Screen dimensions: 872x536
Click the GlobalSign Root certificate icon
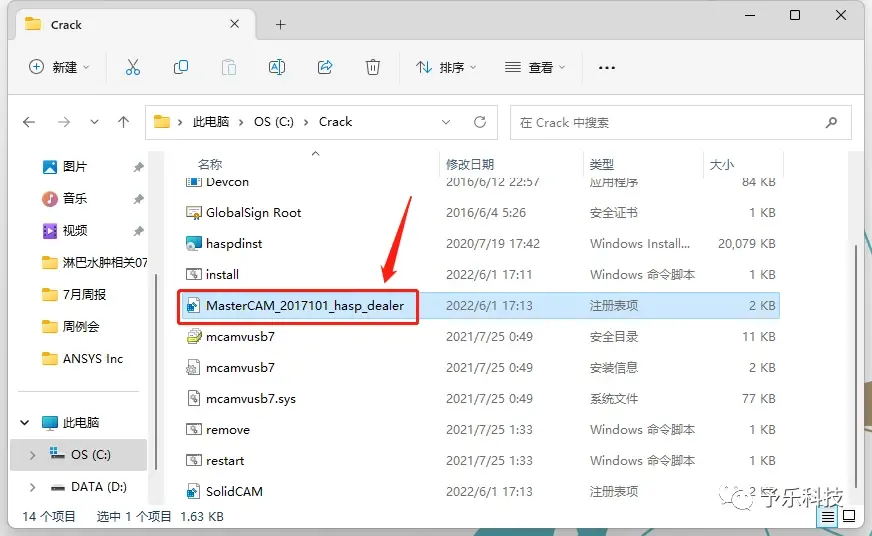(194, 212)
